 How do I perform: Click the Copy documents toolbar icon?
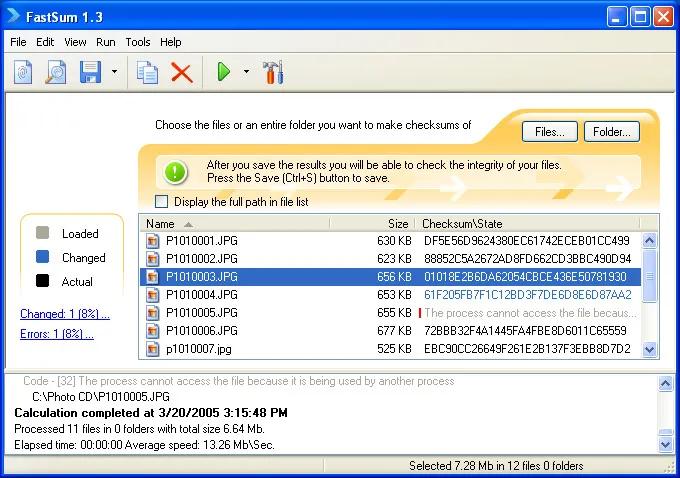pos(147,72)
